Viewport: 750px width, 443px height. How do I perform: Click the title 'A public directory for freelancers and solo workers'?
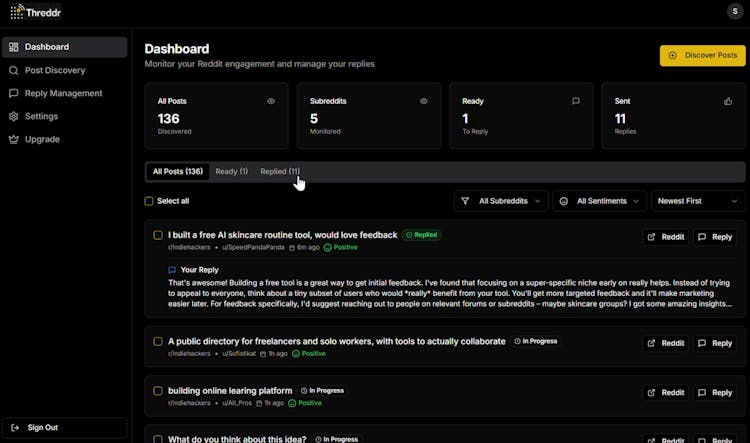(x=337, y=342)
